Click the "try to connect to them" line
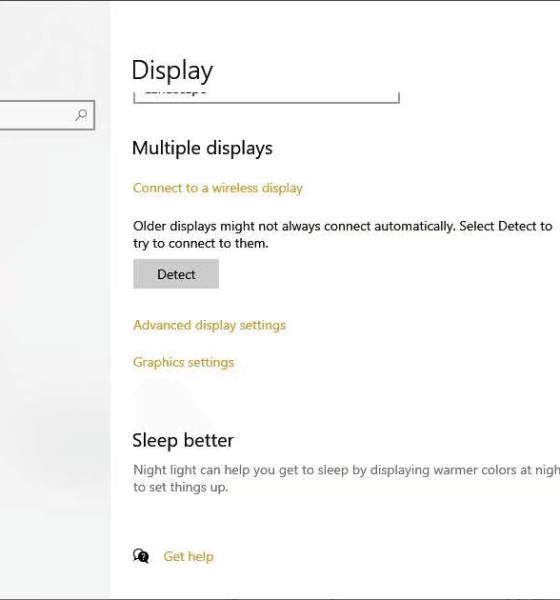 tap(201, 243)
